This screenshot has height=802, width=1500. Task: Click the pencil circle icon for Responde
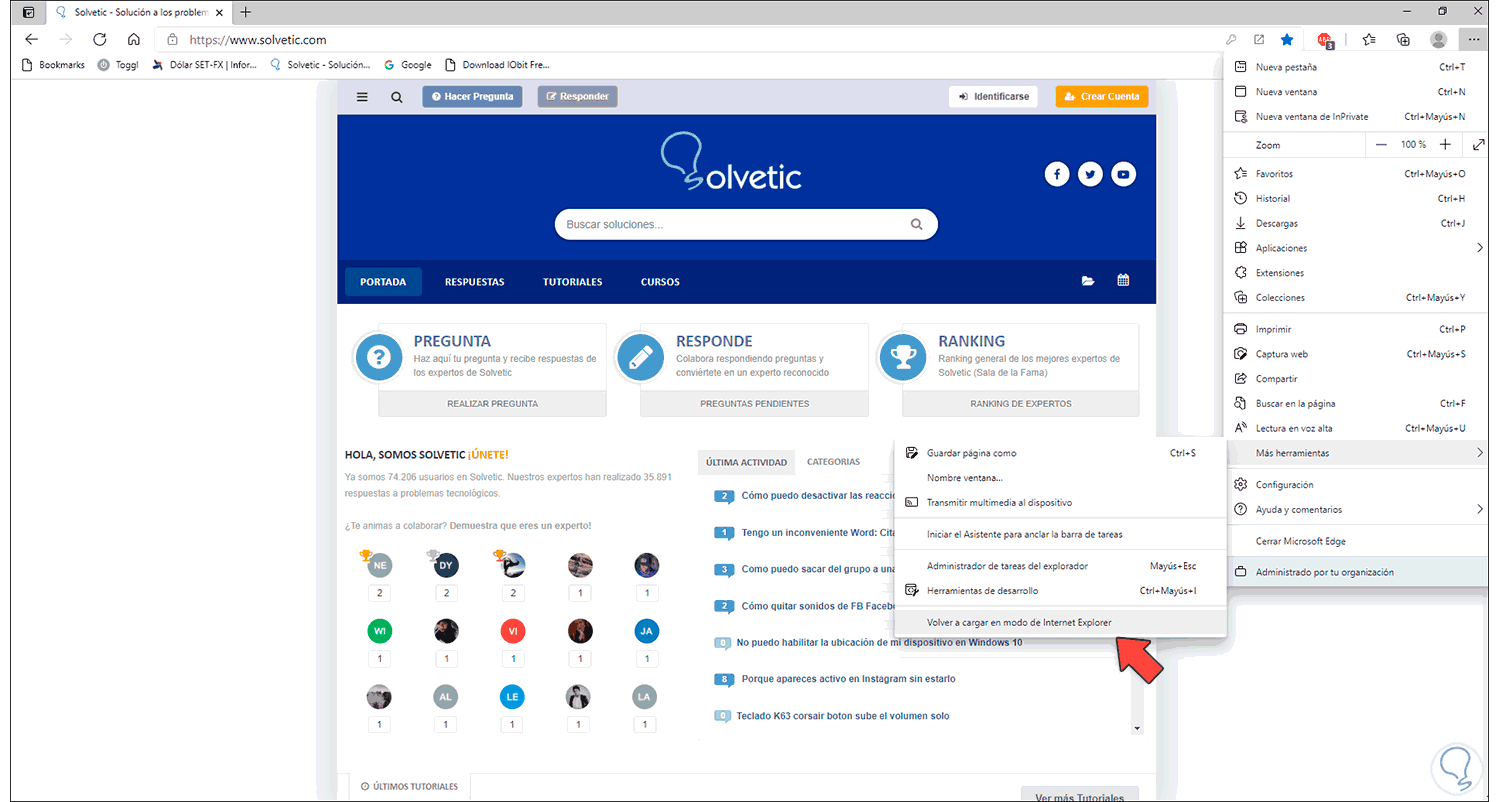click(x=641, y=357)
